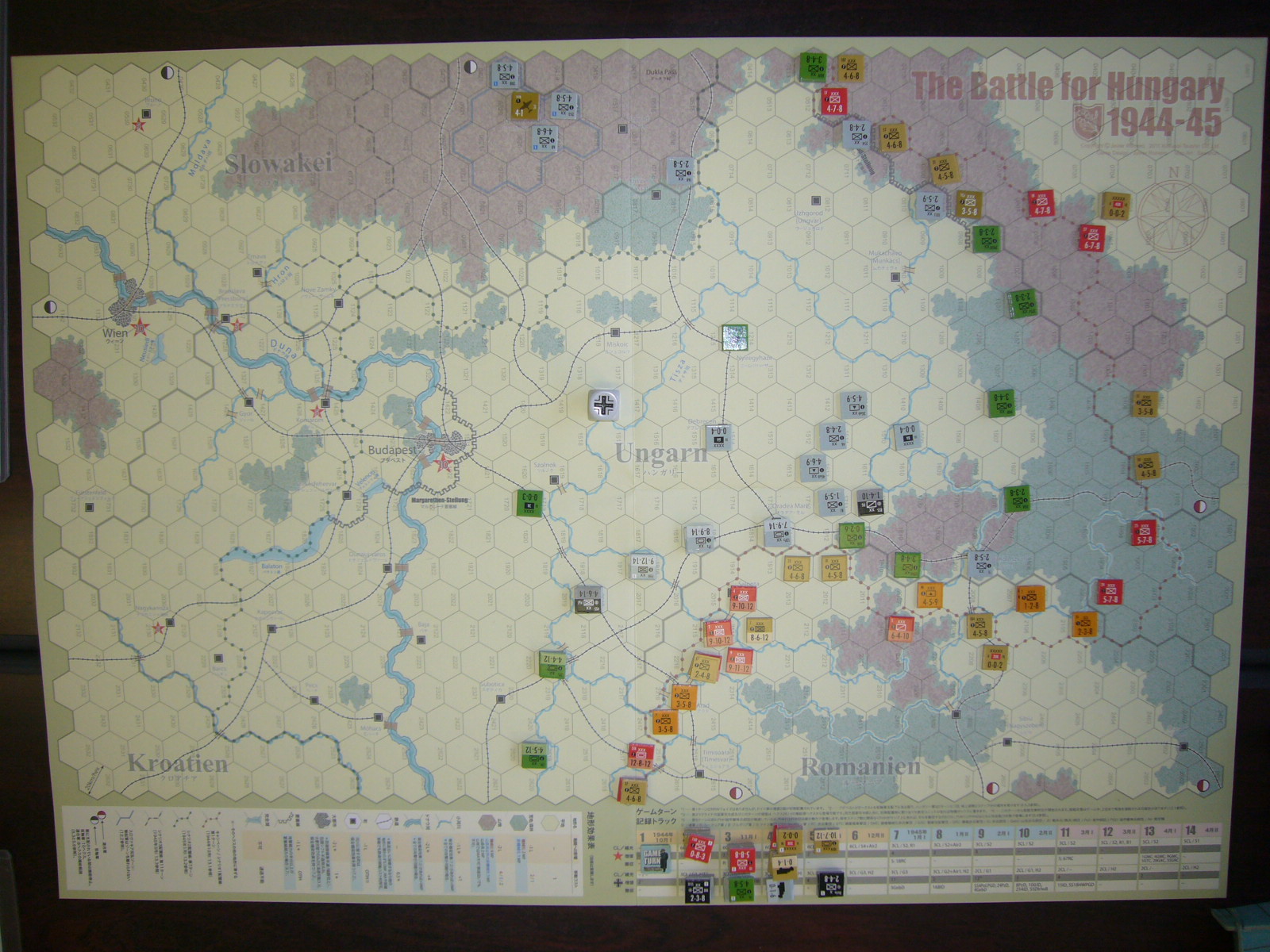Pick black 2-4-8 counter on turn track
The width and height of the screenshot is (1270, 952).
[x=830, y=883]
